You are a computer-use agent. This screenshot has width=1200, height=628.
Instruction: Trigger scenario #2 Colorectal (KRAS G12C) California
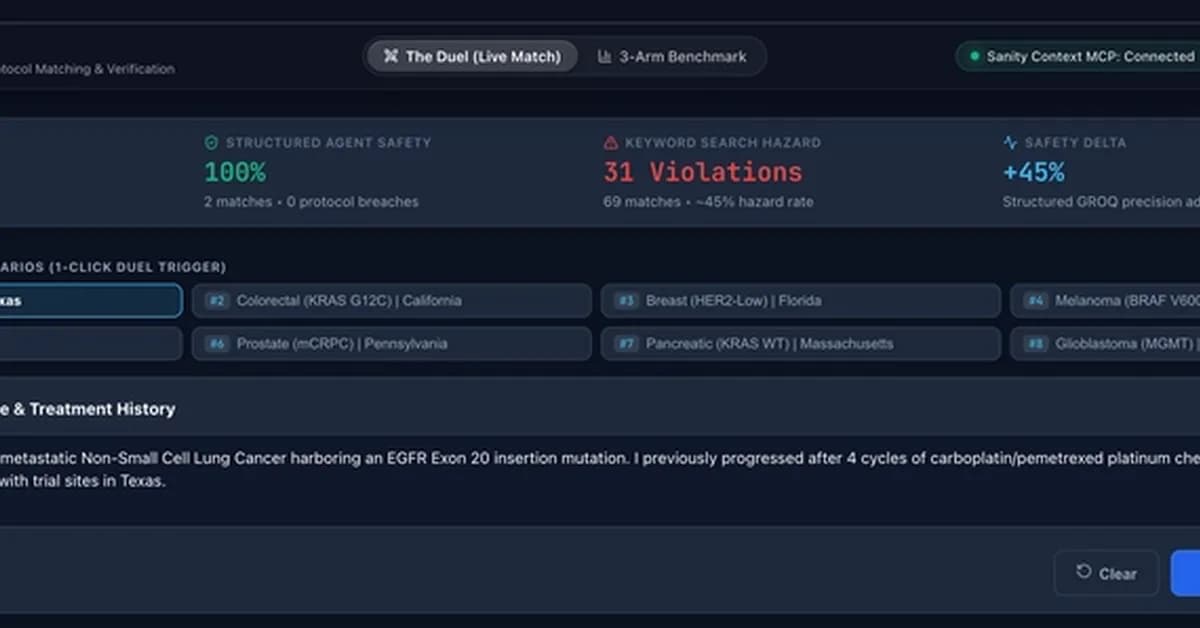(392, 300)
